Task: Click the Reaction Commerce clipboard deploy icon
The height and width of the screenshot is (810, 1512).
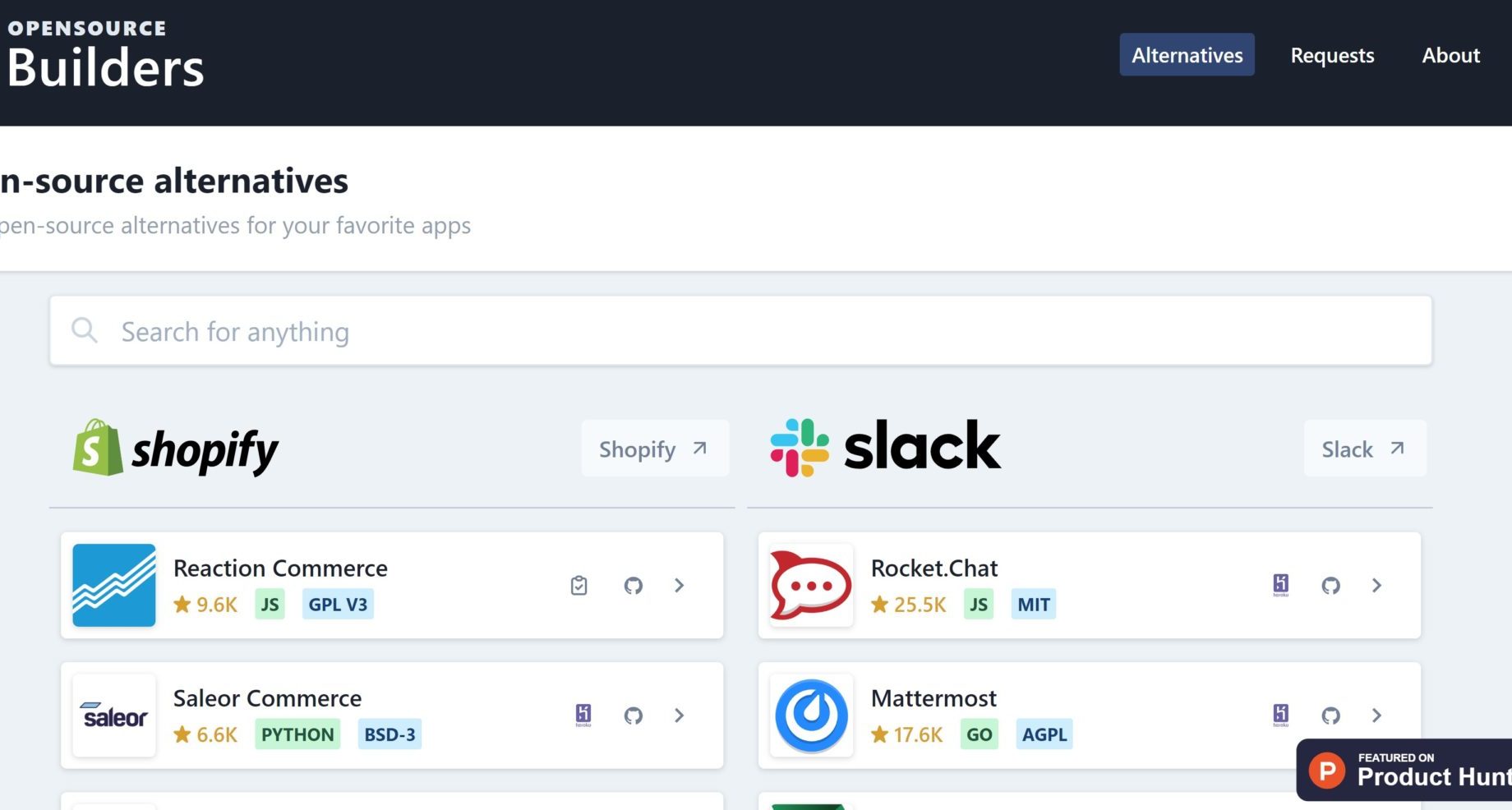Action: pyautogui.click(x=579, y=586)
